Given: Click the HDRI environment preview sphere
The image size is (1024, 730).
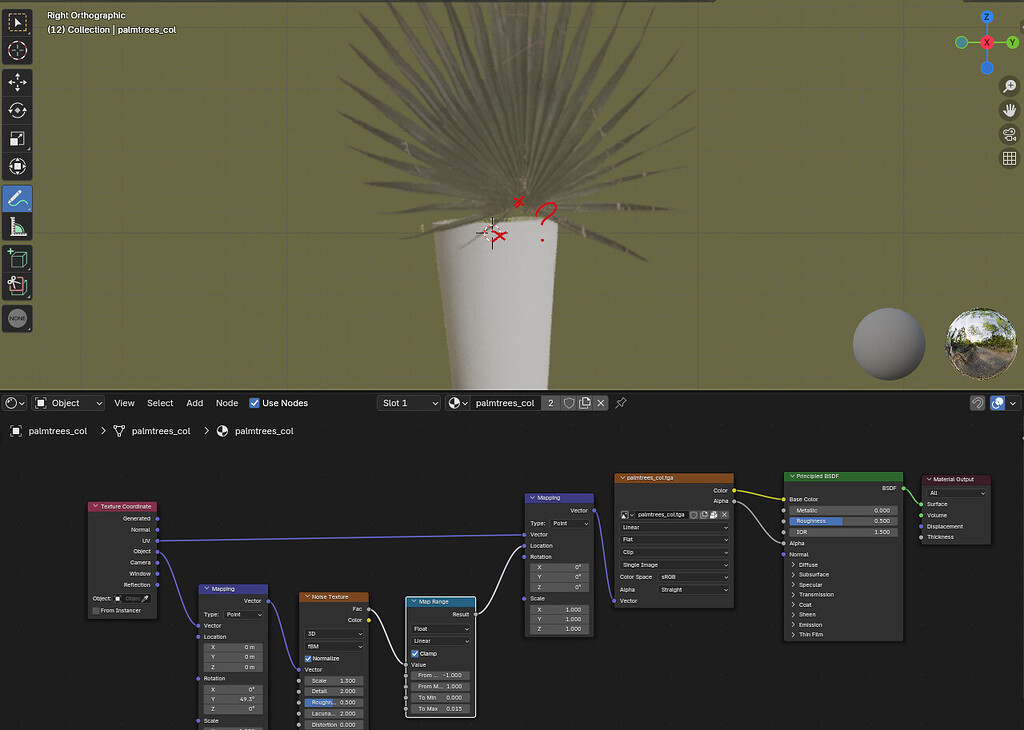Looking at the screenshot, I should pyautogui.click(x=981, y=343).
